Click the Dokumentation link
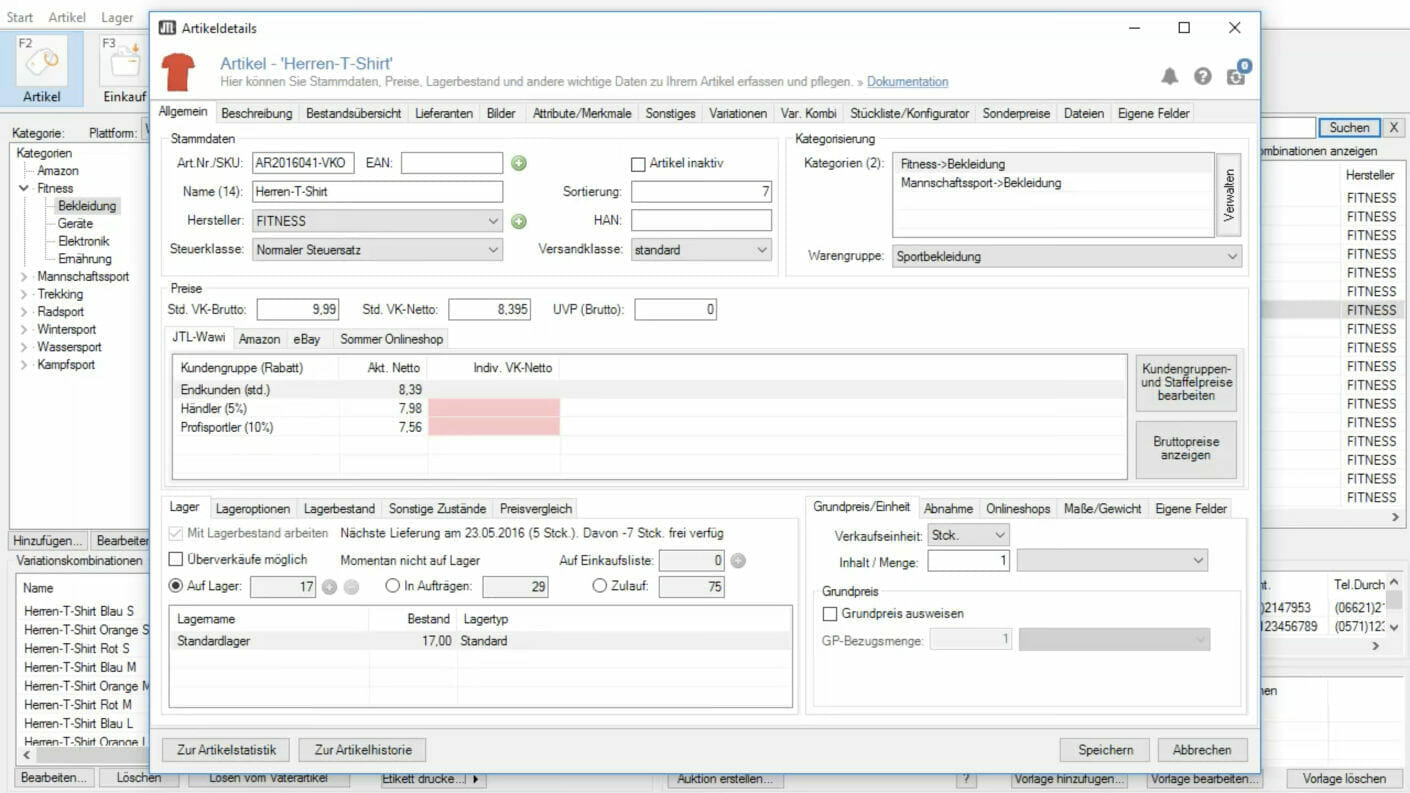Image resolution: width=1410 pixels, height=793 pixels. pyautogui.click(x=906, y=81)
